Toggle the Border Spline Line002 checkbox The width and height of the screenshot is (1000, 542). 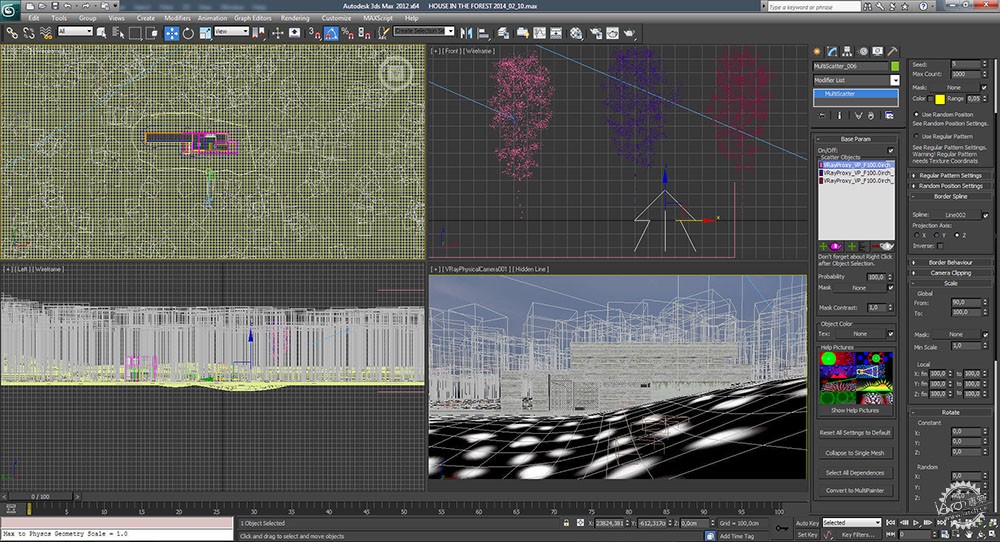coord(985,215)
